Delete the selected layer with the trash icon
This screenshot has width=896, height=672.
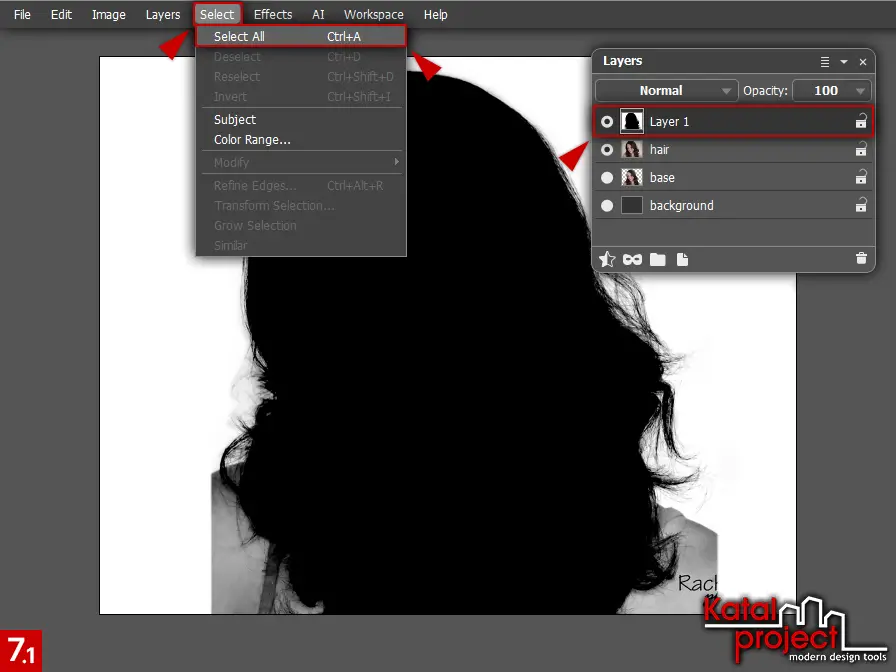pos(861,259)
